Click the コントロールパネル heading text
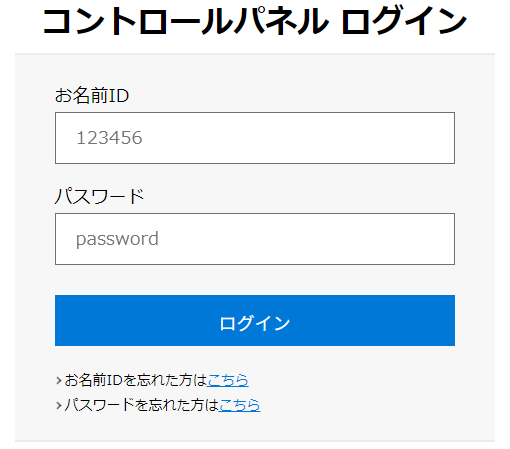Screen dimensions: 510x449 [186, 21]
